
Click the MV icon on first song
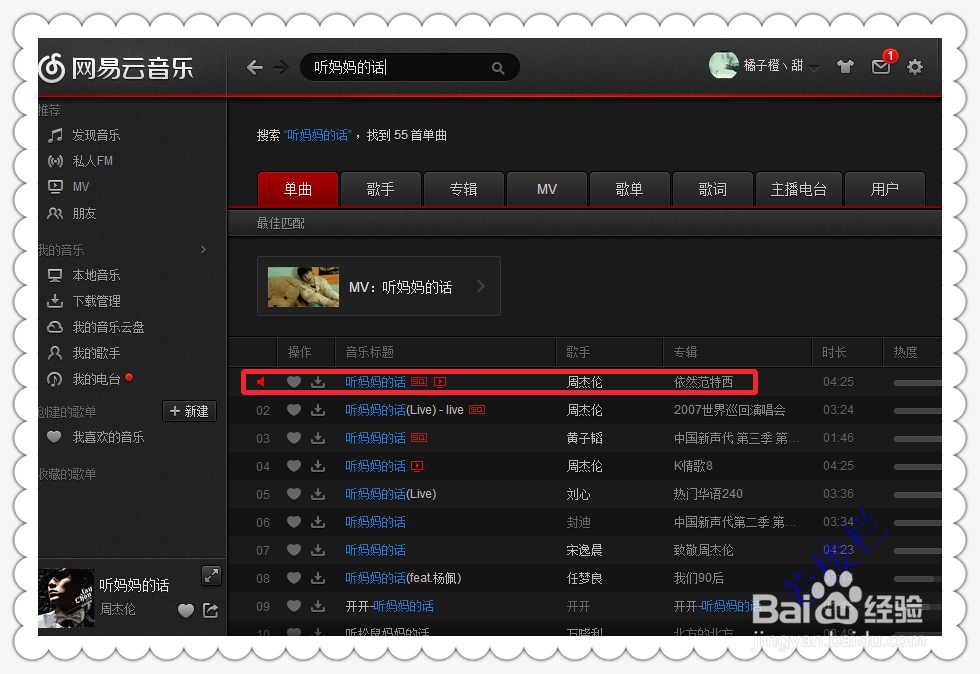click(440, 382)
